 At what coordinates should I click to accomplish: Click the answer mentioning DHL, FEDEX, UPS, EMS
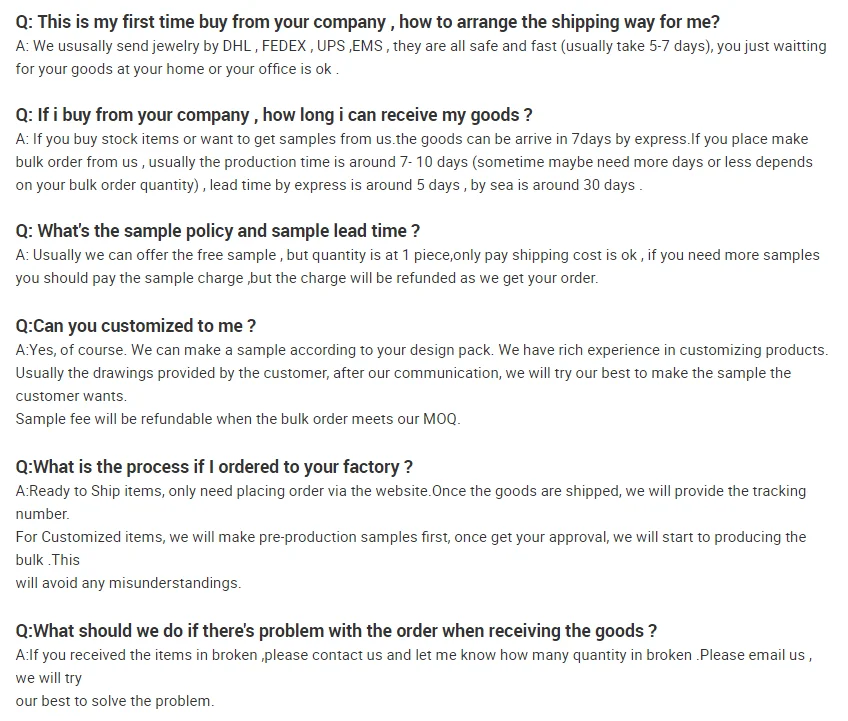[x=420, y=46]
